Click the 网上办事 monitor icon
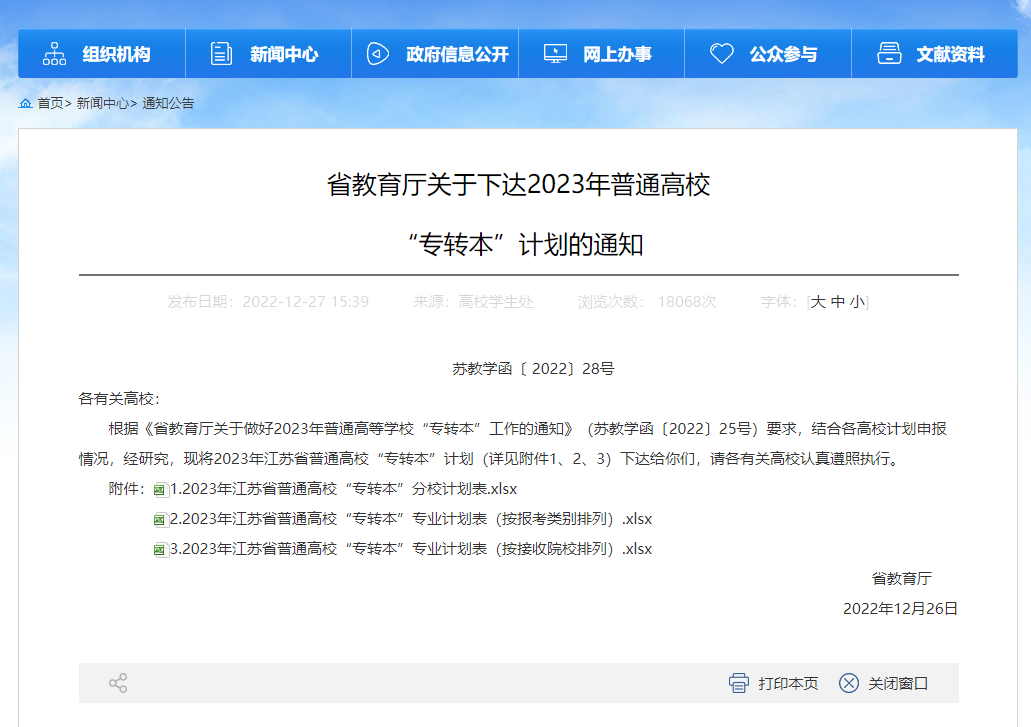 point(555,54)
